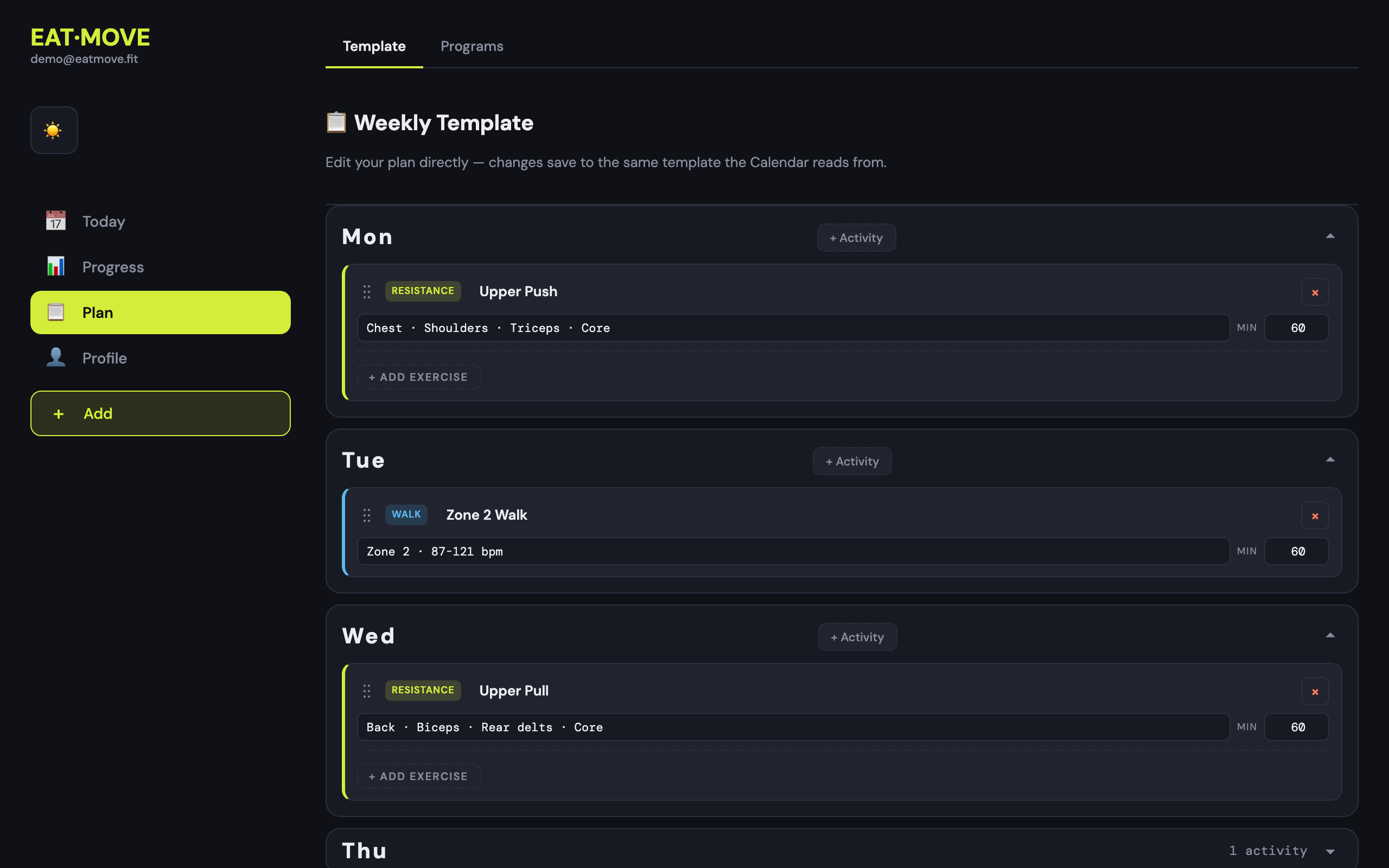Click the demo@eatmove.fit account email
Screen dimensions: 1389x868
[85, 59]
